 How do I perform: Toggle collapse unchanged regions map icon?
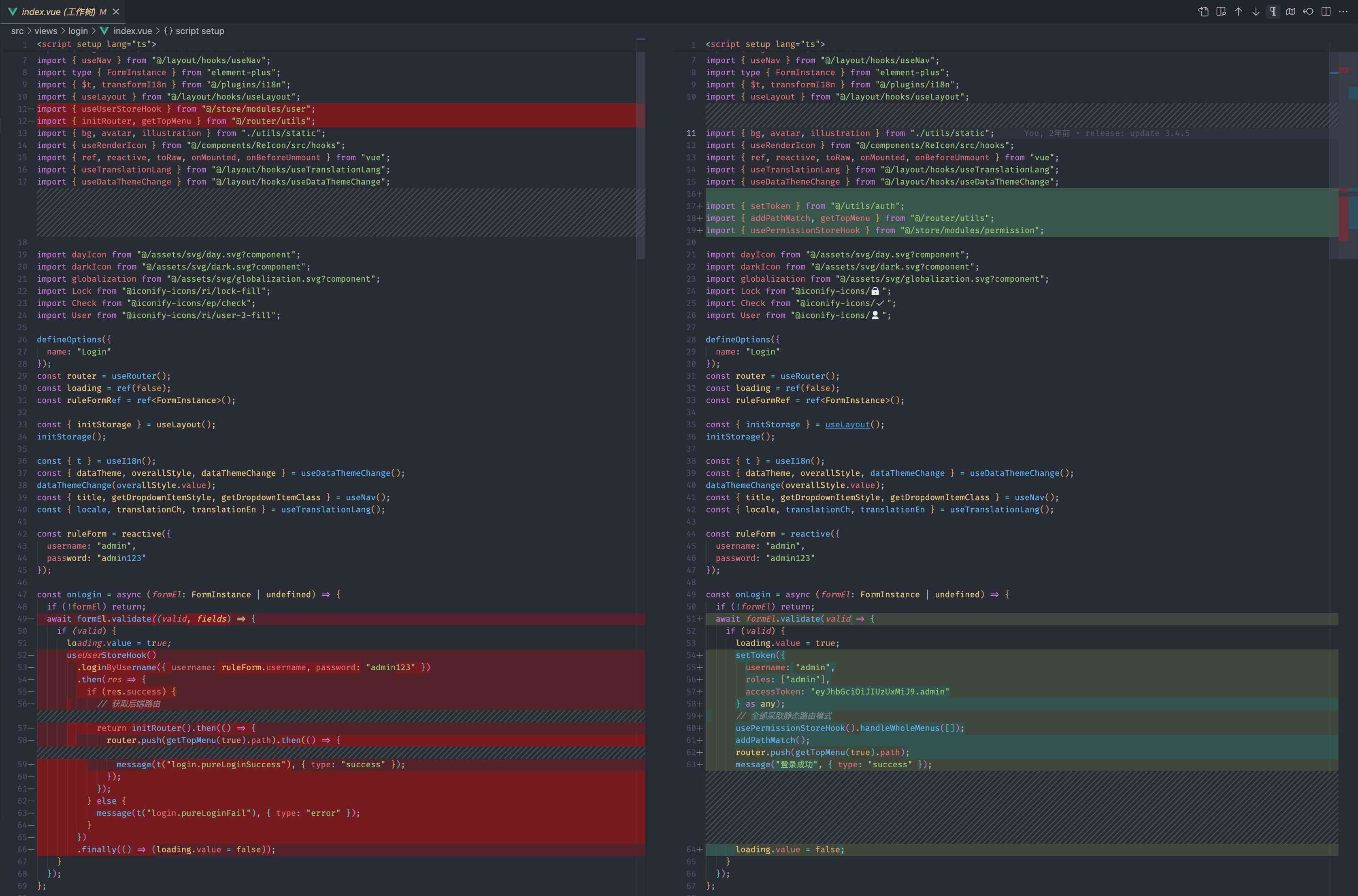coord(1290,11)
